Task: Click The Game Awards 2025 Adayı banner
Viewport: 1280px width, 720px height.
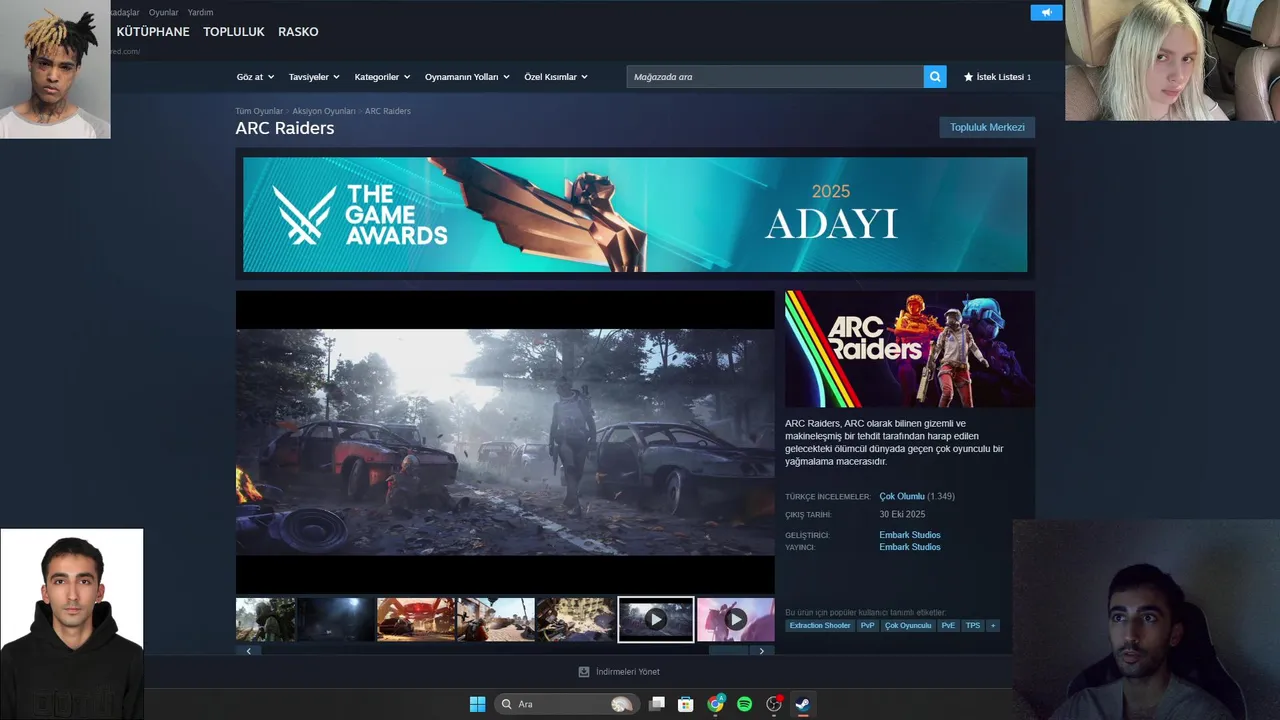Action: tap(635, 214)
